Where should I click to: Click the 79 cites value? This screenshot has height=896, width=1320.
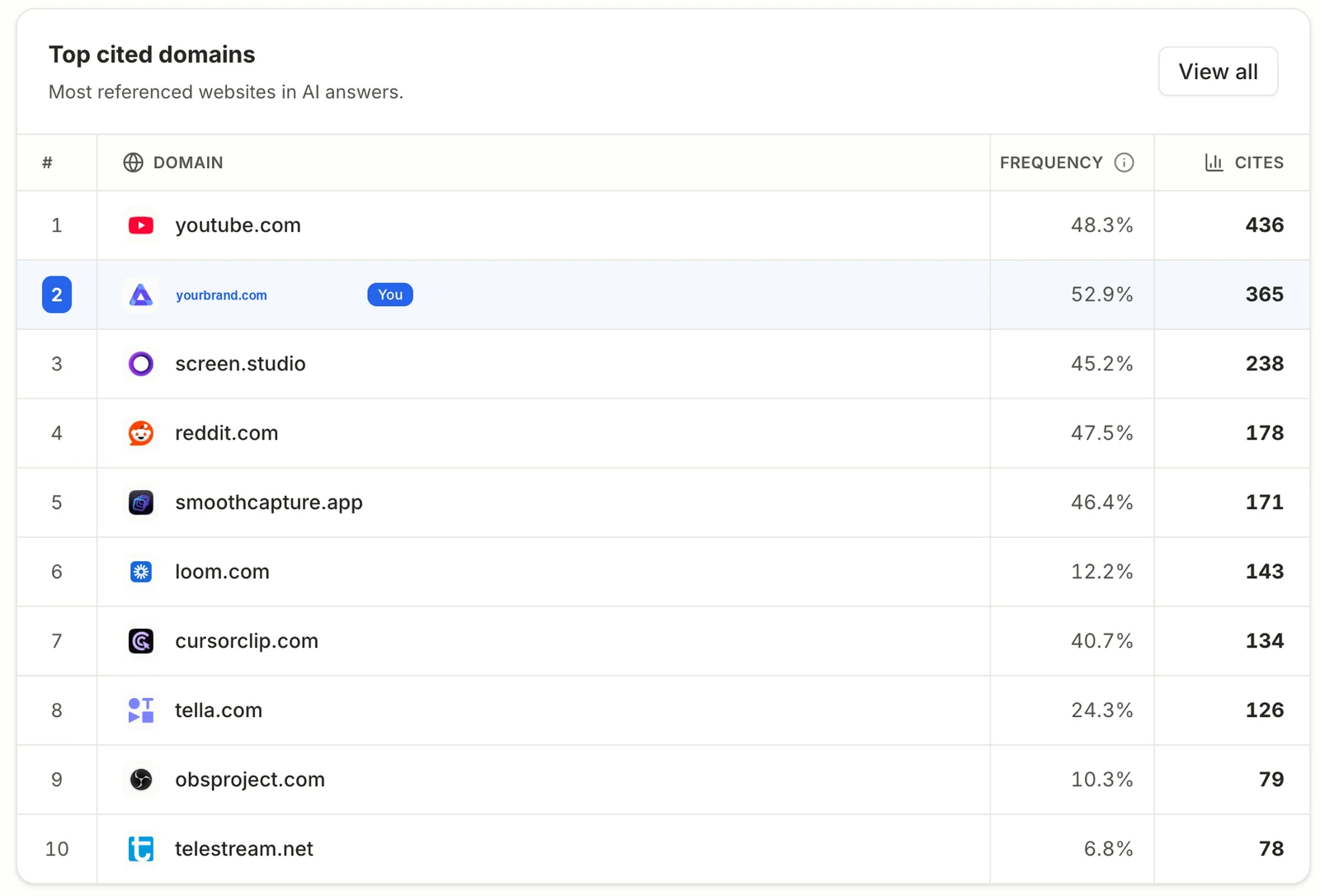click(1271, 780)
